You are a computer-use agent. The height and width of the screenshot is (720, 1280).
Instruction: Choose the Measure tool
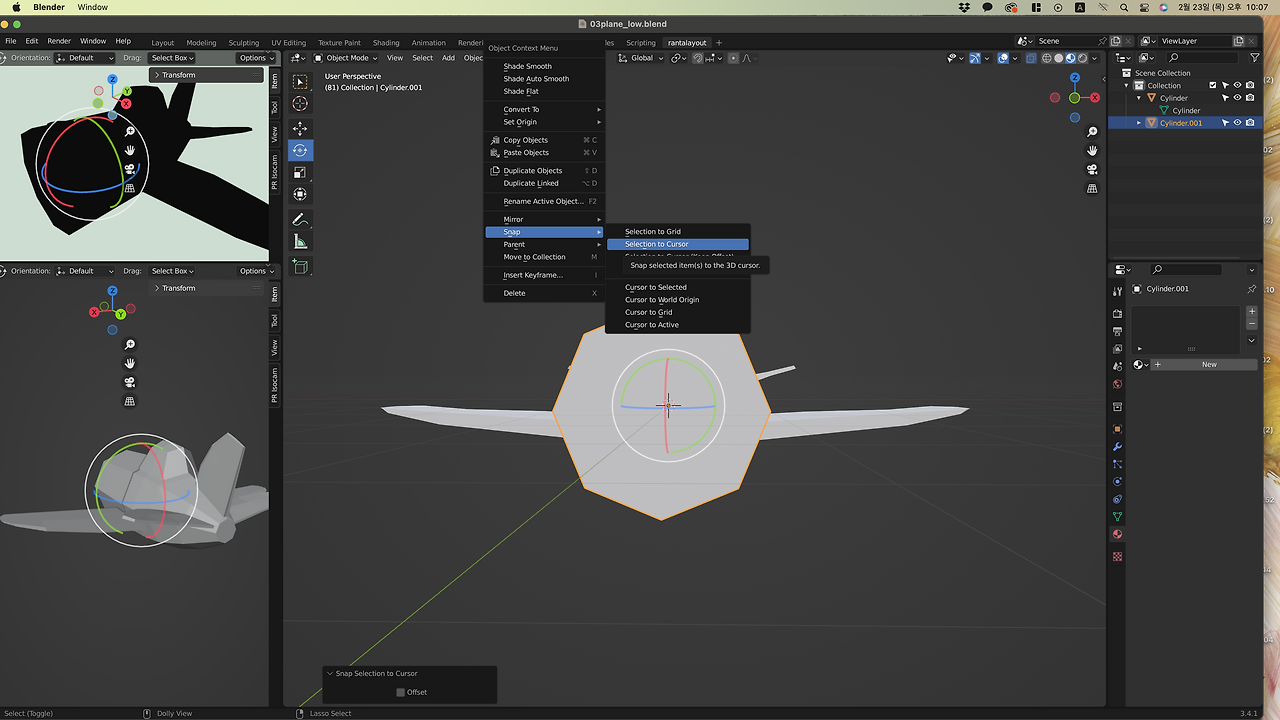click(300, 242)
